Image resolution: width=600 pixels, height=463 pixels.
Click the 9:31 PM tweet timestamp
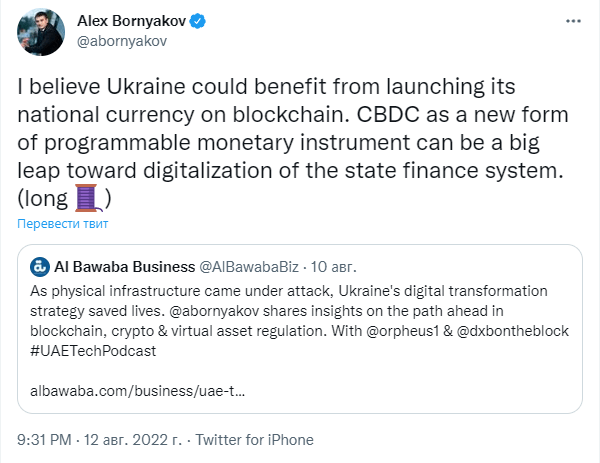point(44,440)
